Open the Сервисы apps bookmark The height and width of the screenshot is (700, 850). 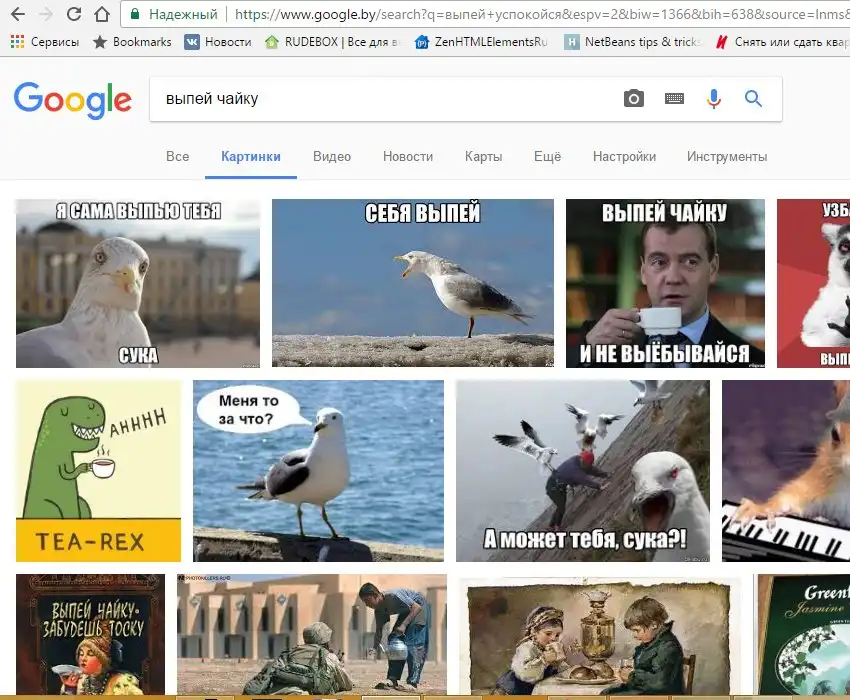coord(45,42)
